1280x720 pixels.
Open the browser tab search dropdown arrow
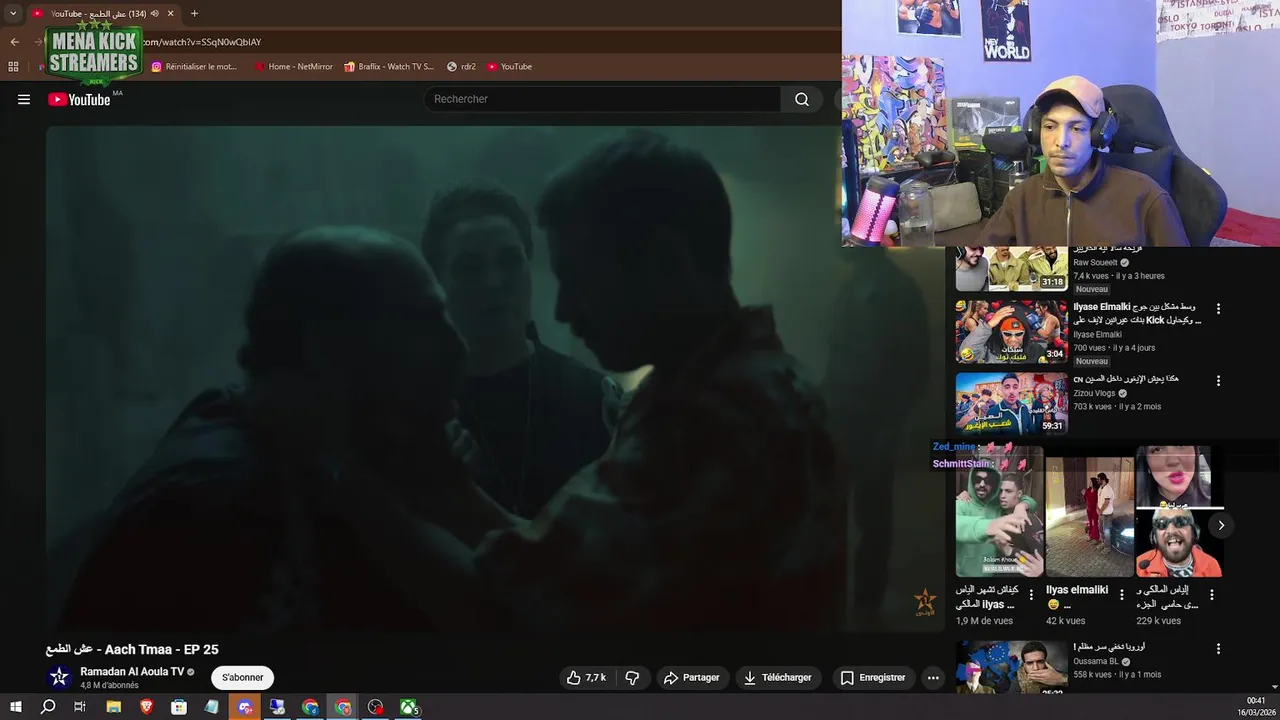point(13,14)
